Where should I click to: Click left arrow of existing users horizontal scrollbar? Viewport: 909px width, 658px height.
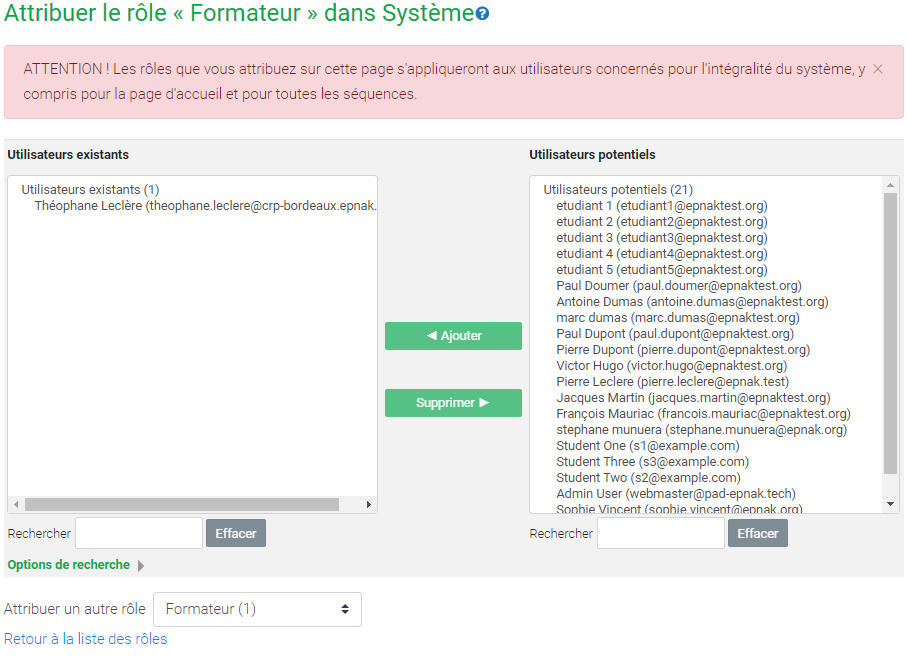click(x=16, y=504)
